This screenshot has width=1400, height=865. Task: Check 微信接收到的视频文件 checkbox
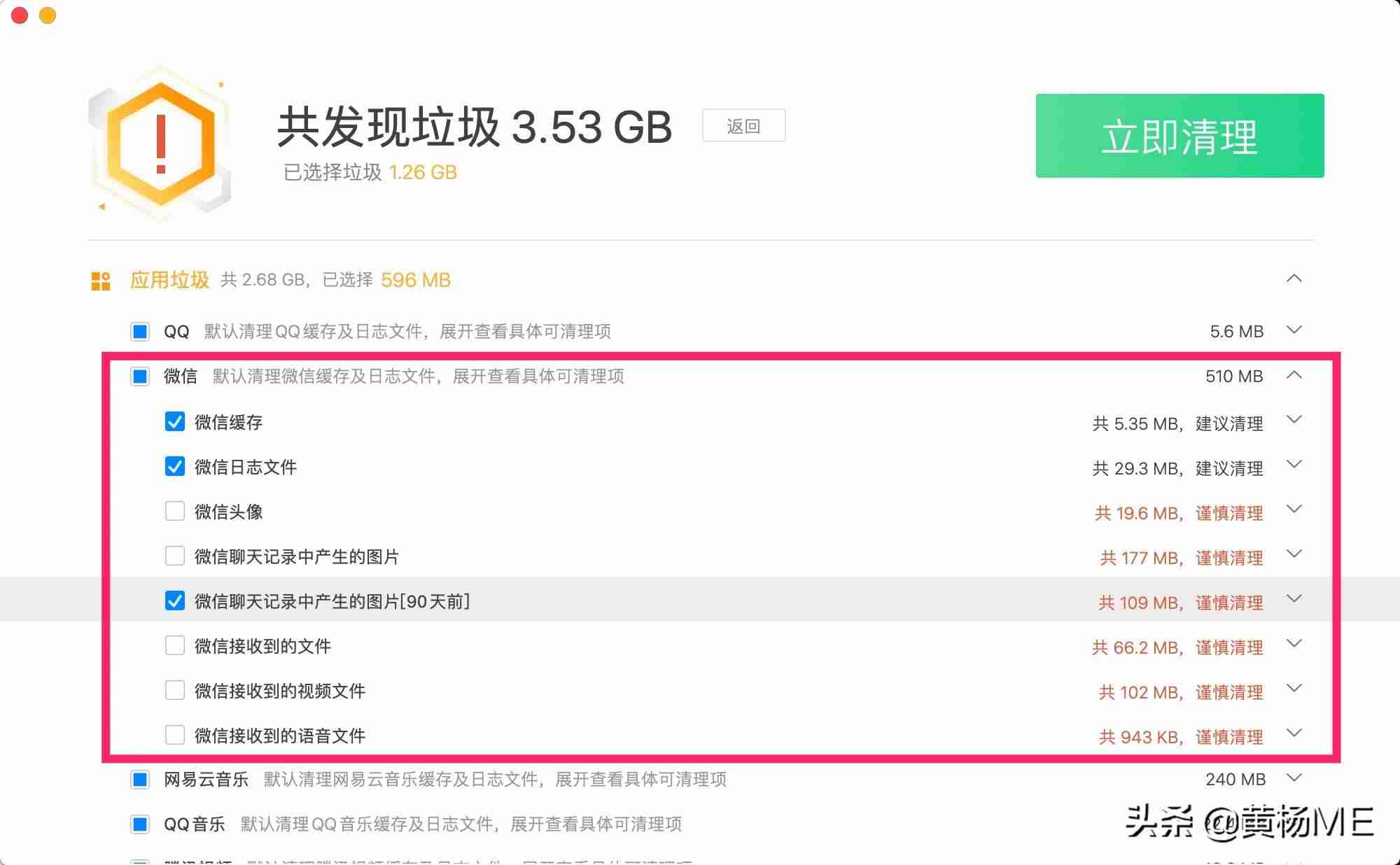pos(175,691)
